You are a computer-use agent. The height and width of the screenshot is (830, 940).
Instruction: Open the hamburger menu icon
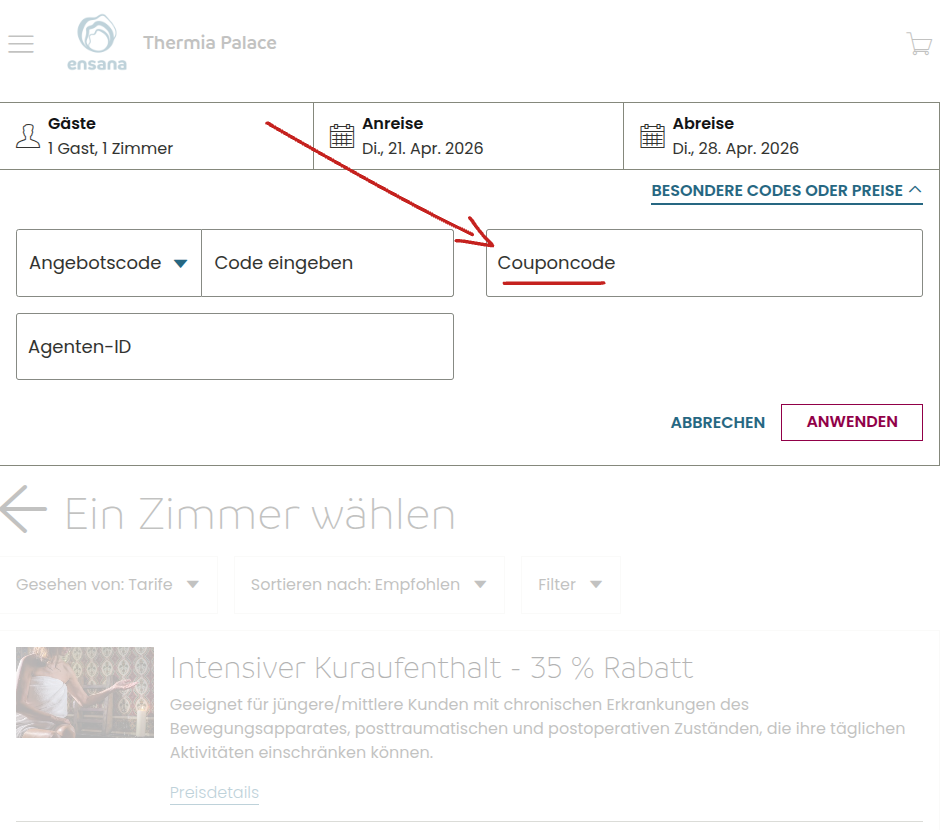20,44
